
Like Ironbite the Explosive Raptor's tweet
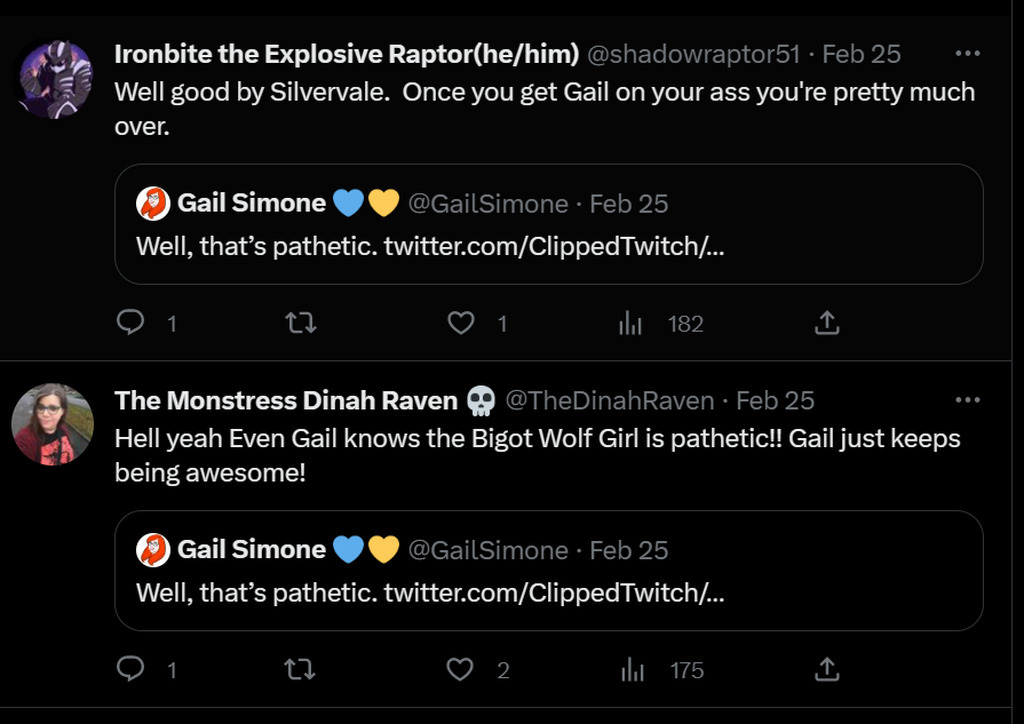[x=461, y=323]
